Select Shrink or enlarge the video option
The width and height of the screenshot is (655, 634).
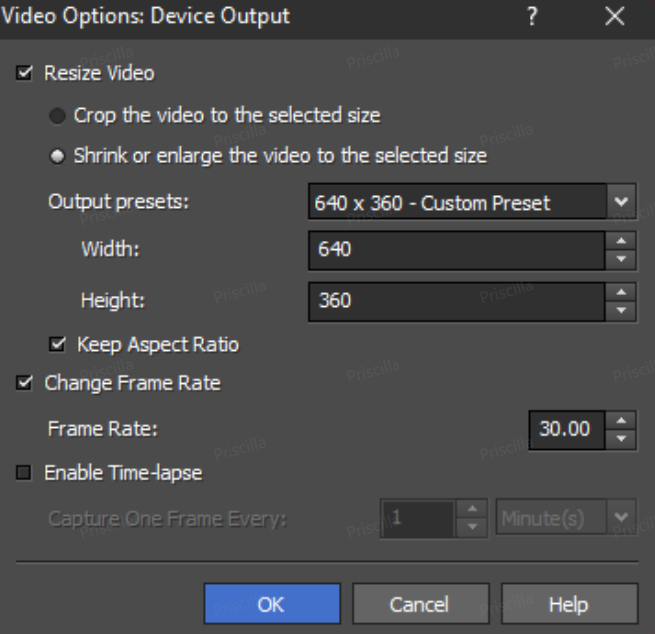click(57, 156)
